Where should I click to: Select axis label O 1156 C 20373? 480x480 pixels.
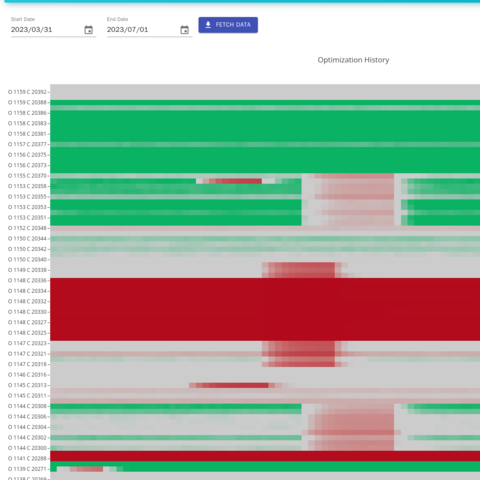click(27, 165)
